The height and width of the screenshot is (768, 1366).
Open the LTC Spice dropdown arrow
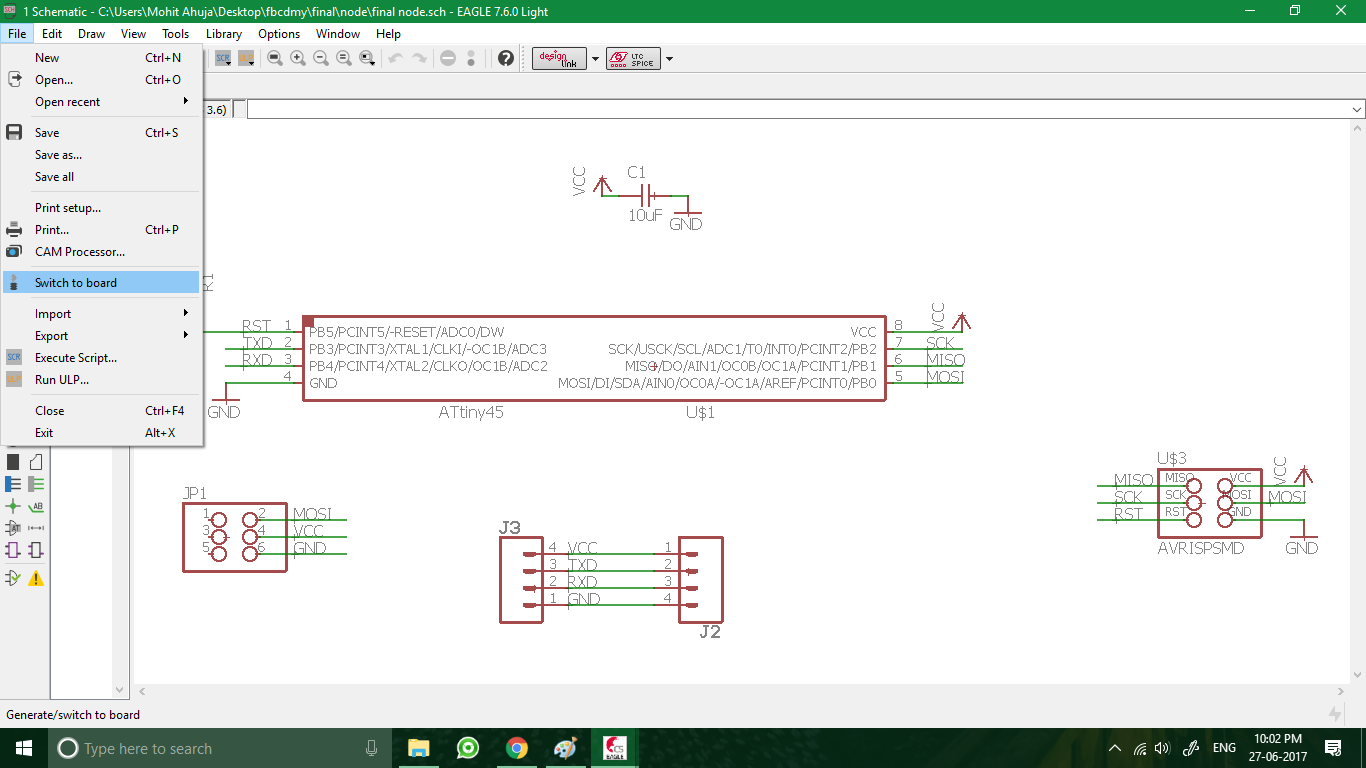tap(669, 58)
